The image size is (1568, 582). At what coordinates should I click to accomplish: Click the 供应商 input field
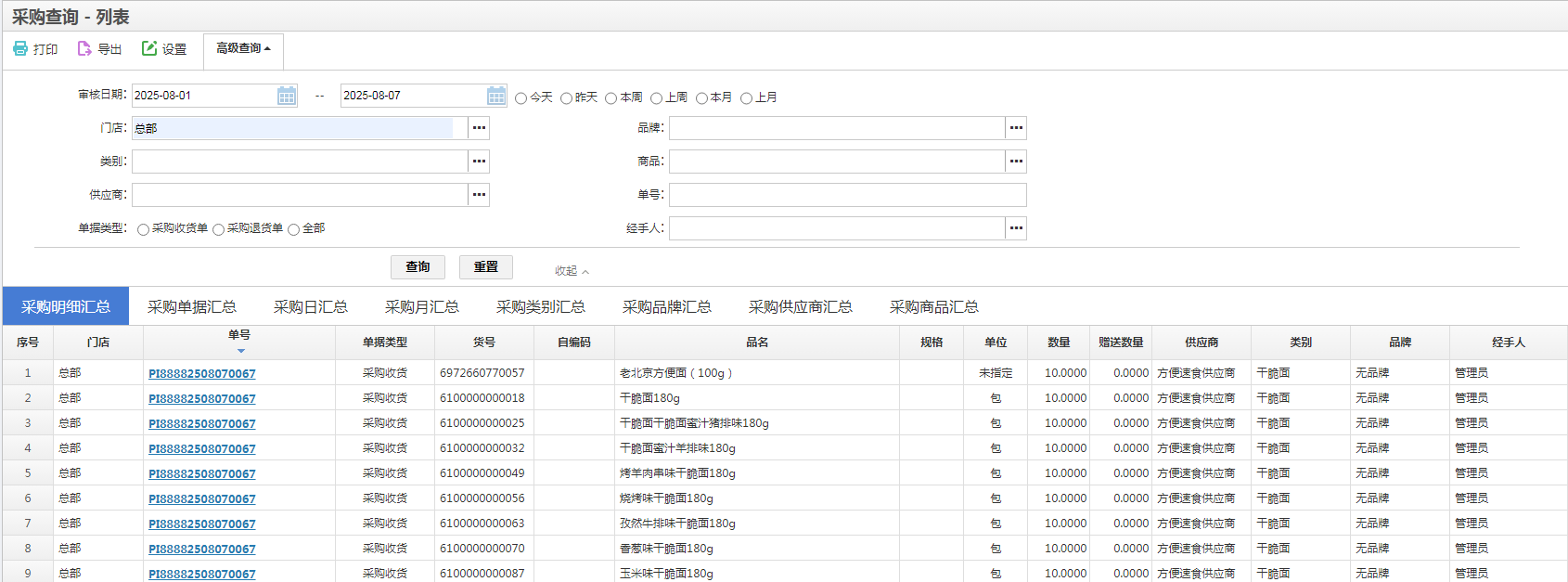pos(300,195)
